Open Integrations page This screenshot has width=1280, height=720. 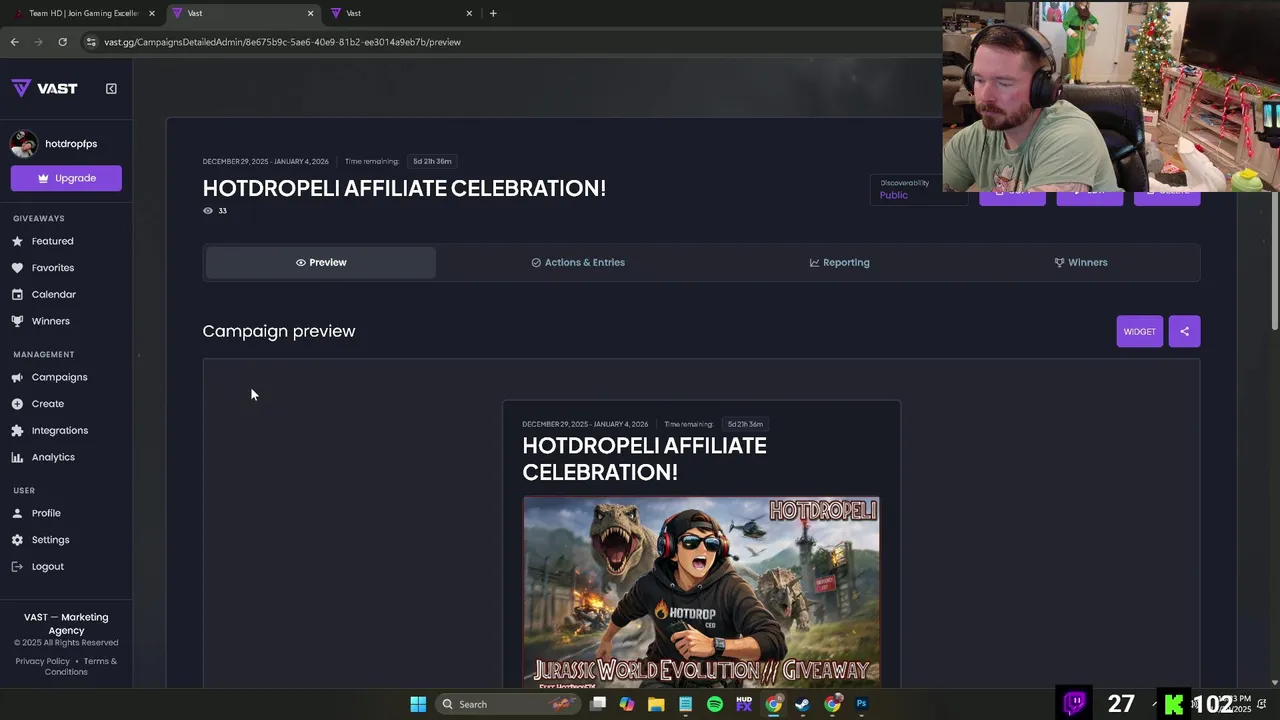50,430
